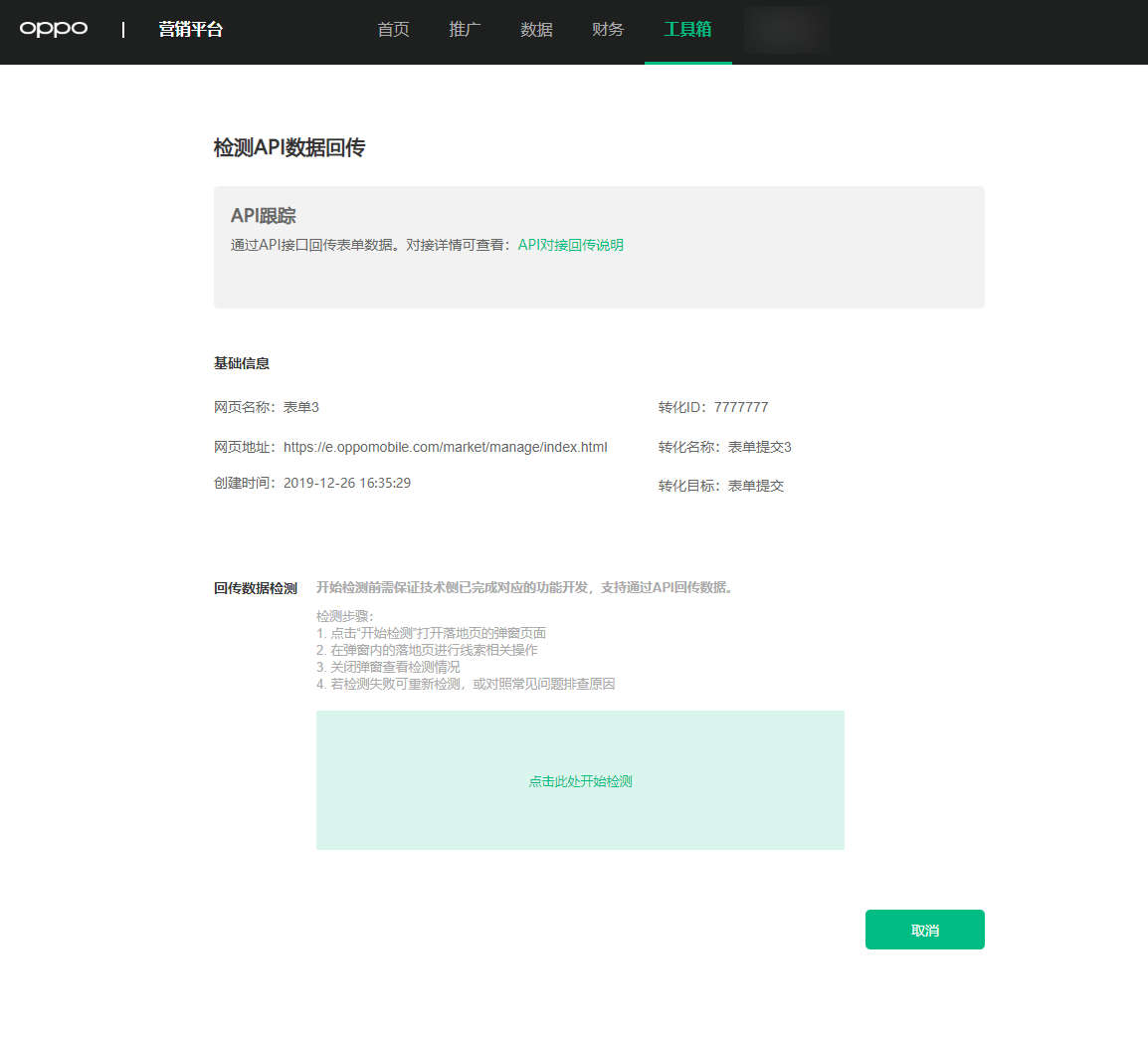Image resolution: width=1148 pixels, height=1046 pixels.
Task: Open the API对接回传说明 link
Action: point(570,245)
